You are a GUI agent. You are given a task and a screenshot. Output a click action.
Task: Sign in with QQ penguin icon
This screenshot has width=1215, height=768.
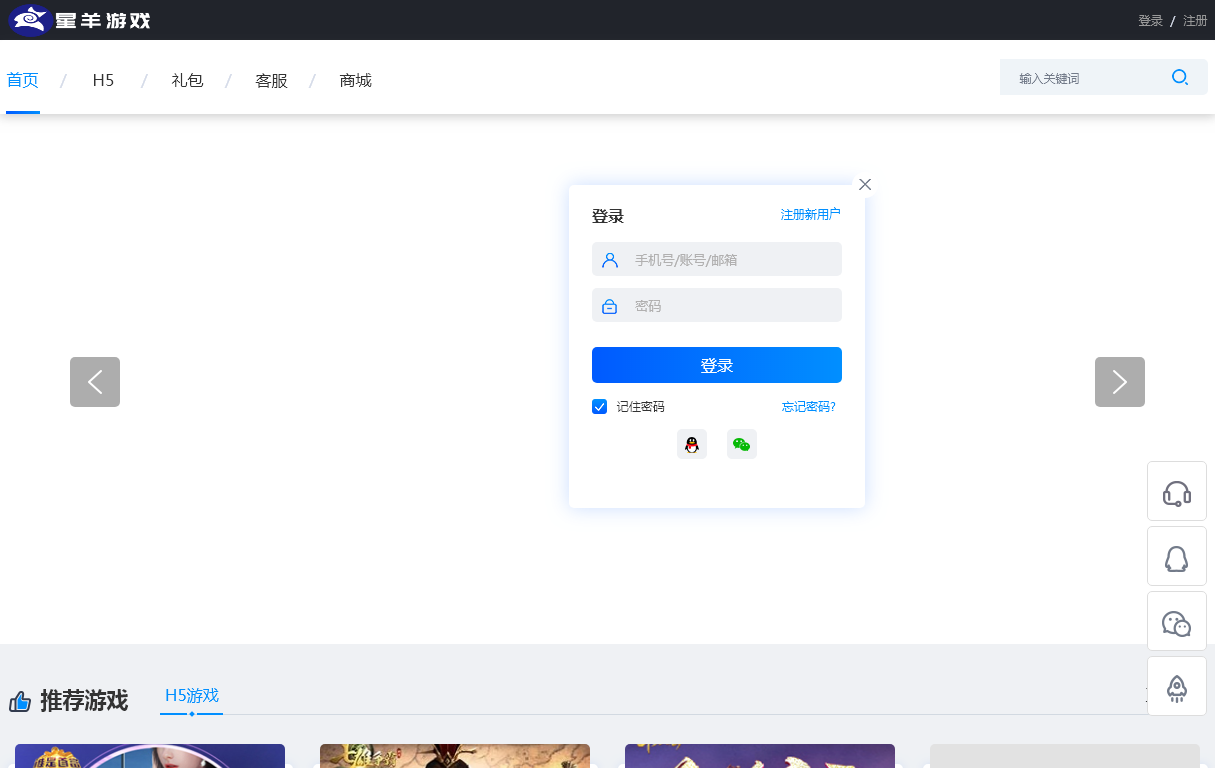tap(692, 444)
